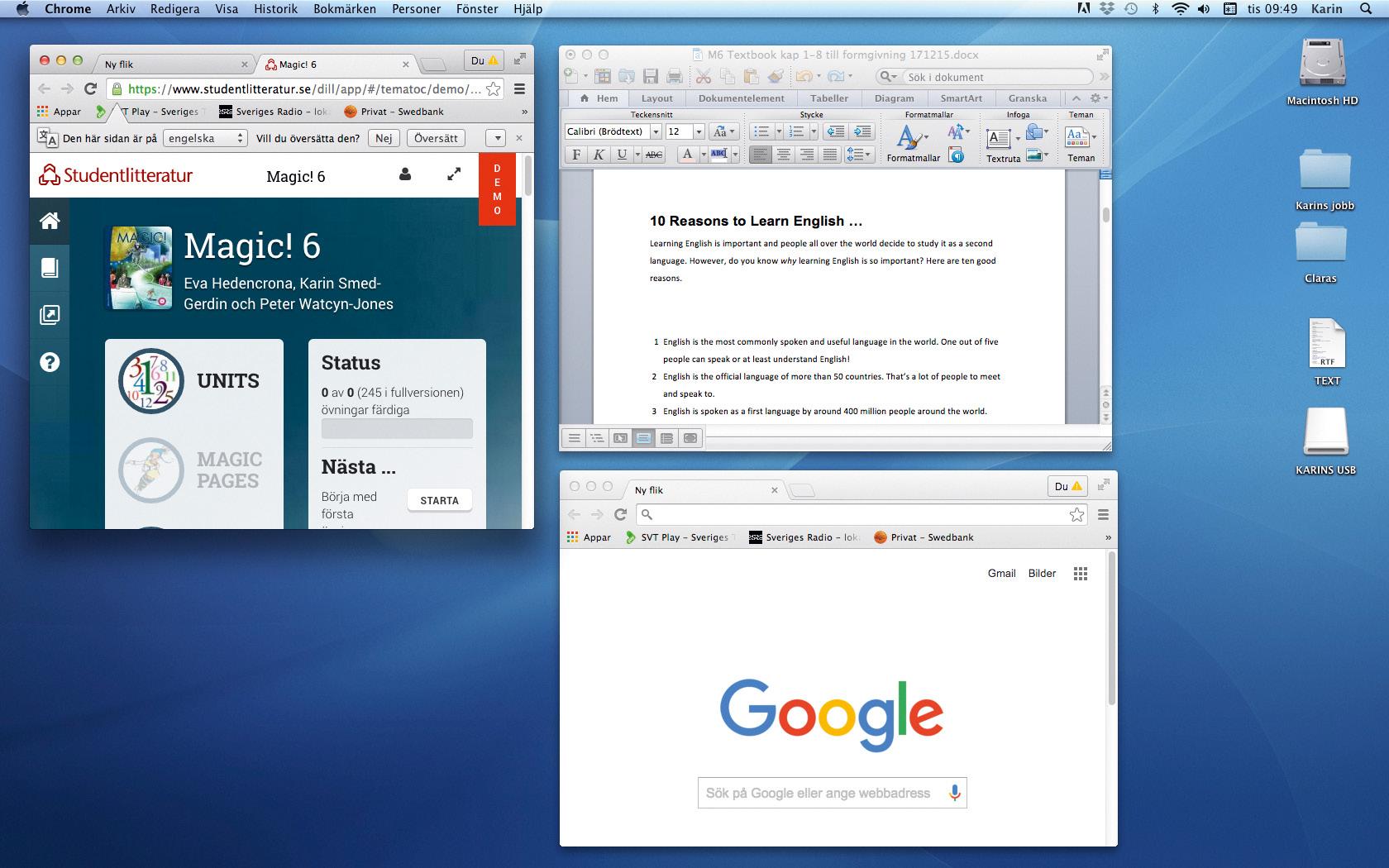Bookmark the Studentlitteratur page with the star
This screenshot has height=868, width=1389.
tap(494, 88)
